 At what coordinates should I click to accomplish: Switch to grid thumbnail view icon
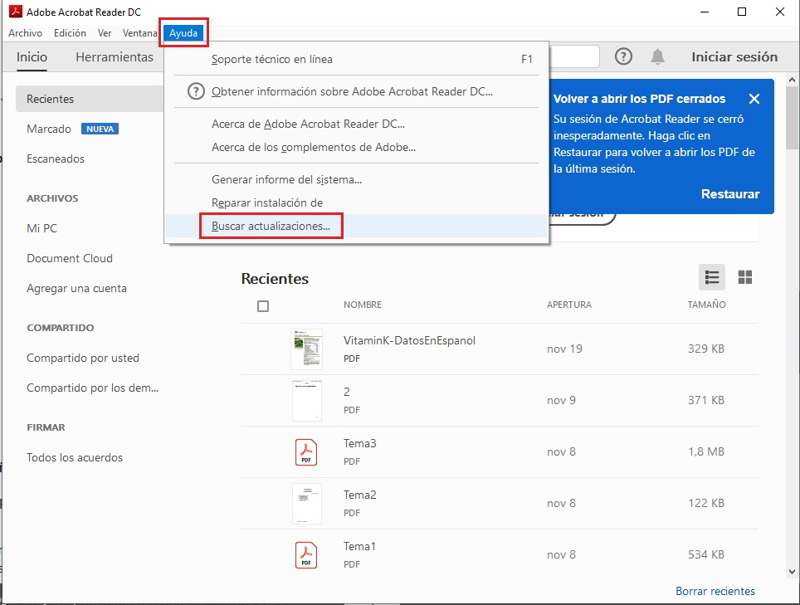pos(745,277)
